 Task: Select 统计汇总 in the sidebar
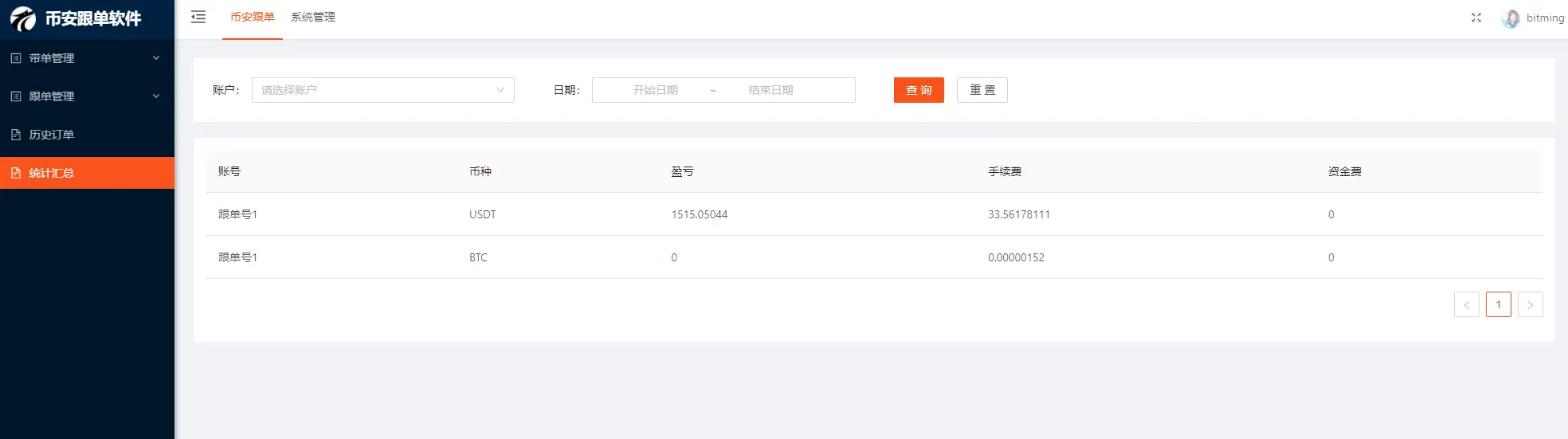pos(87,173)
